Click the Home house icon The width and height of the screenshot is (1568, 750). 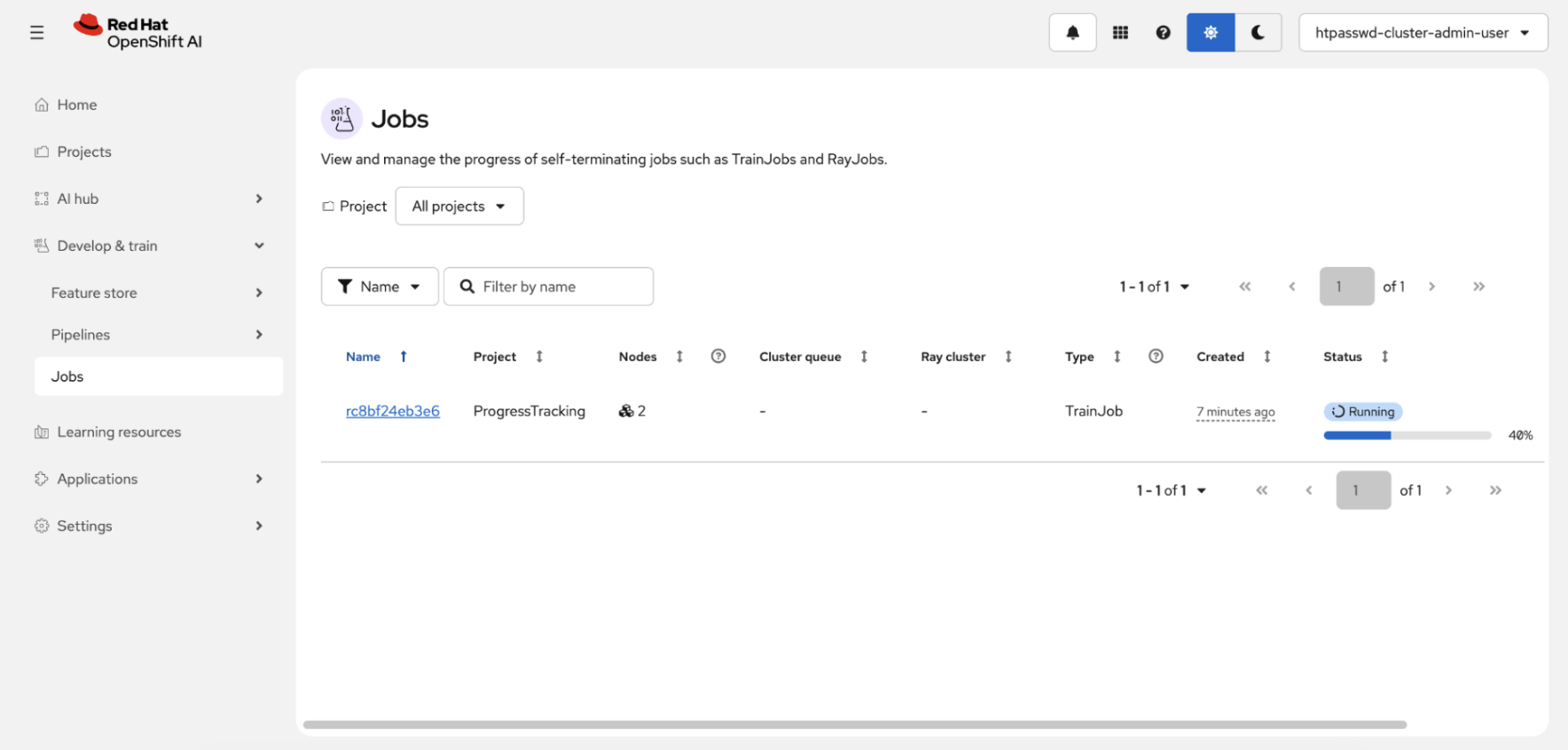[x=42, y=105]
